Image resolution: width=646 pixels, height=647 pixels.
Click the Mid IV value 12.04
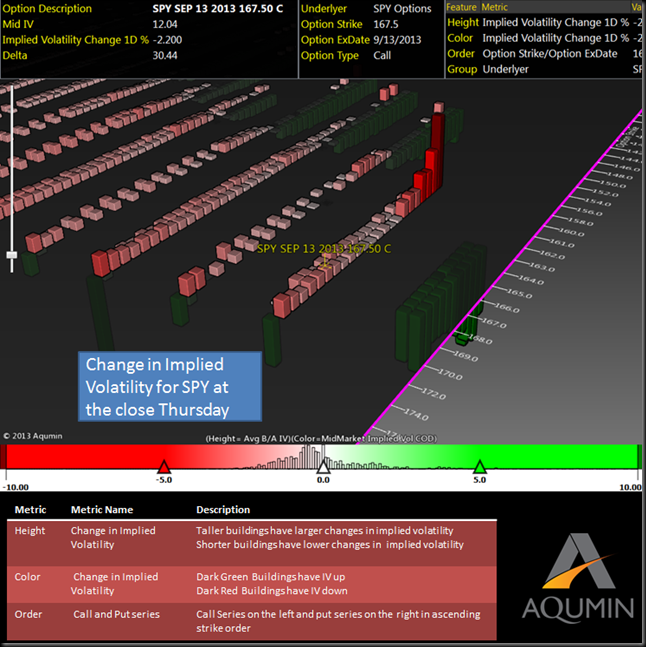pyautogui.click(x=165, y=24)
